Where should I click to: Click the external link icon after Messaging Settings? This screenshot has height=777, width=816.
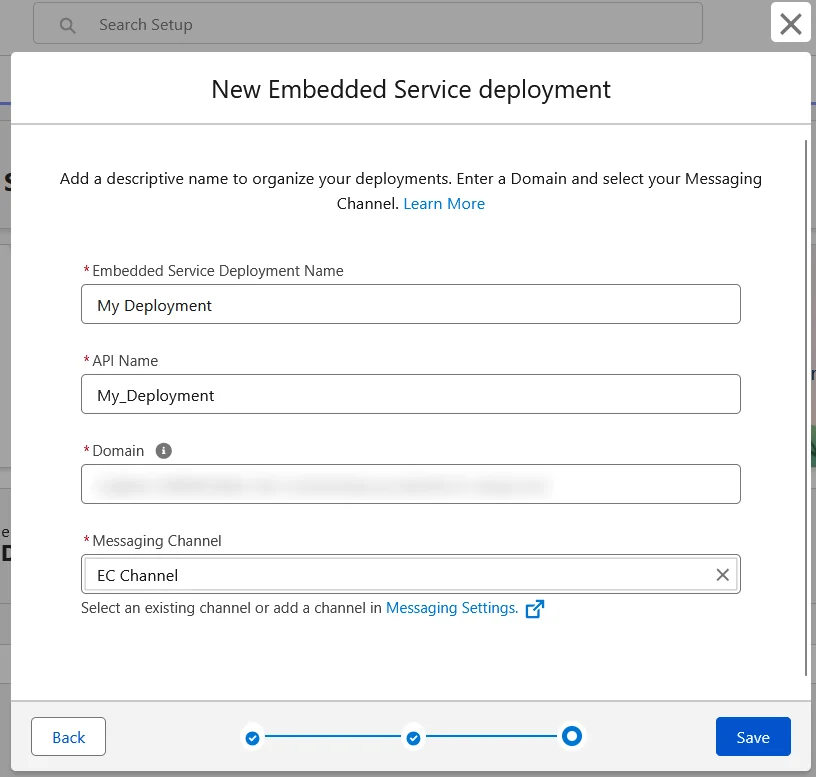(535, 609)
